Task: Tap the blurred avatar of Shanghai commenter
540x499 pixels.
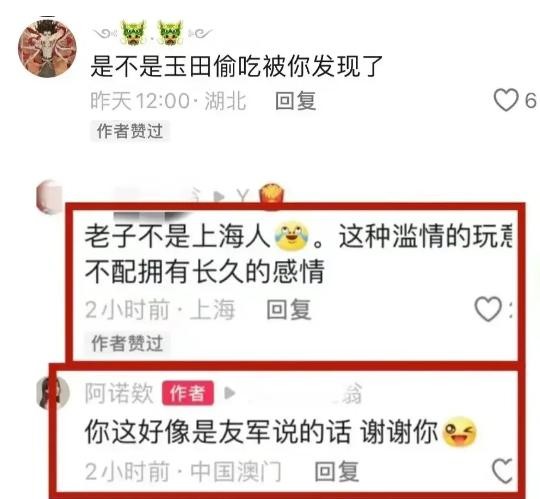Action: tap(50, 197)
